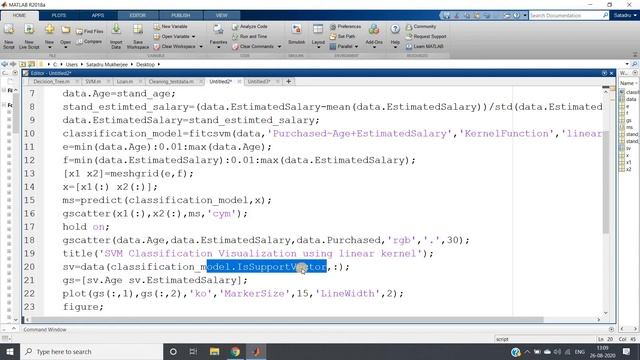Click Run and Time
The image size is (640, 360).
pyautogui.click(x=250, y=36)
